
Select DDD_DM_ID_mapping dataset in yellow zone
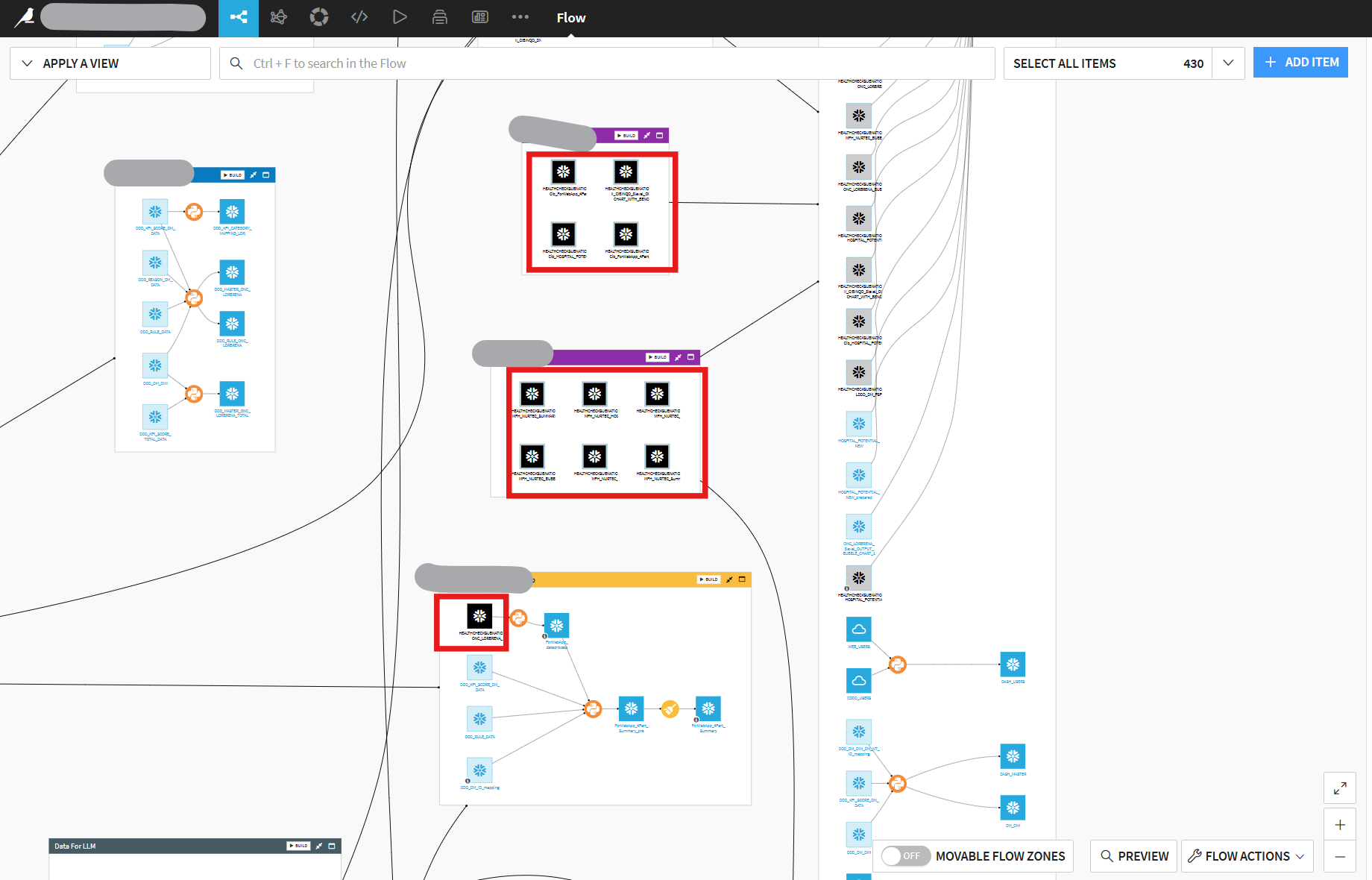pyautogui.click(x=479, y=770)
